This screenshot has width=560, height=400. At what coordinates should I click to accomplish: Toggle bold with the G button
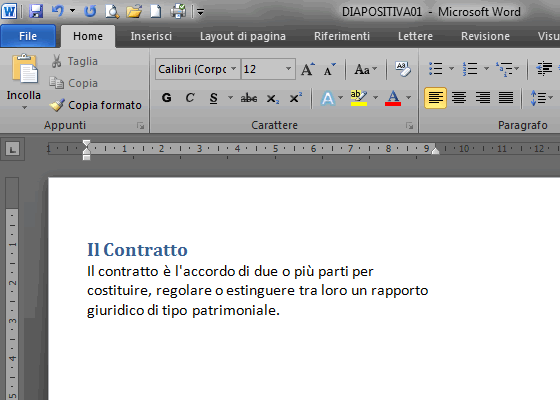166,98
